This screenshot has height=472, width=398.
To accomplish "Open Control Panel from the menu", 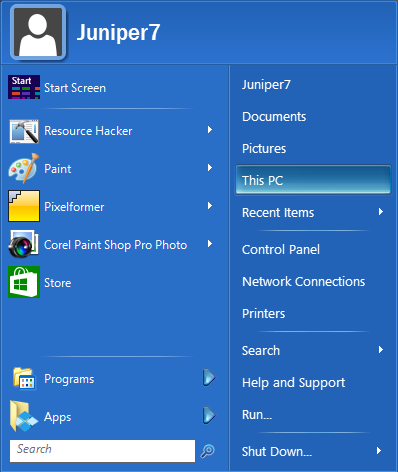I will point(281,249).
